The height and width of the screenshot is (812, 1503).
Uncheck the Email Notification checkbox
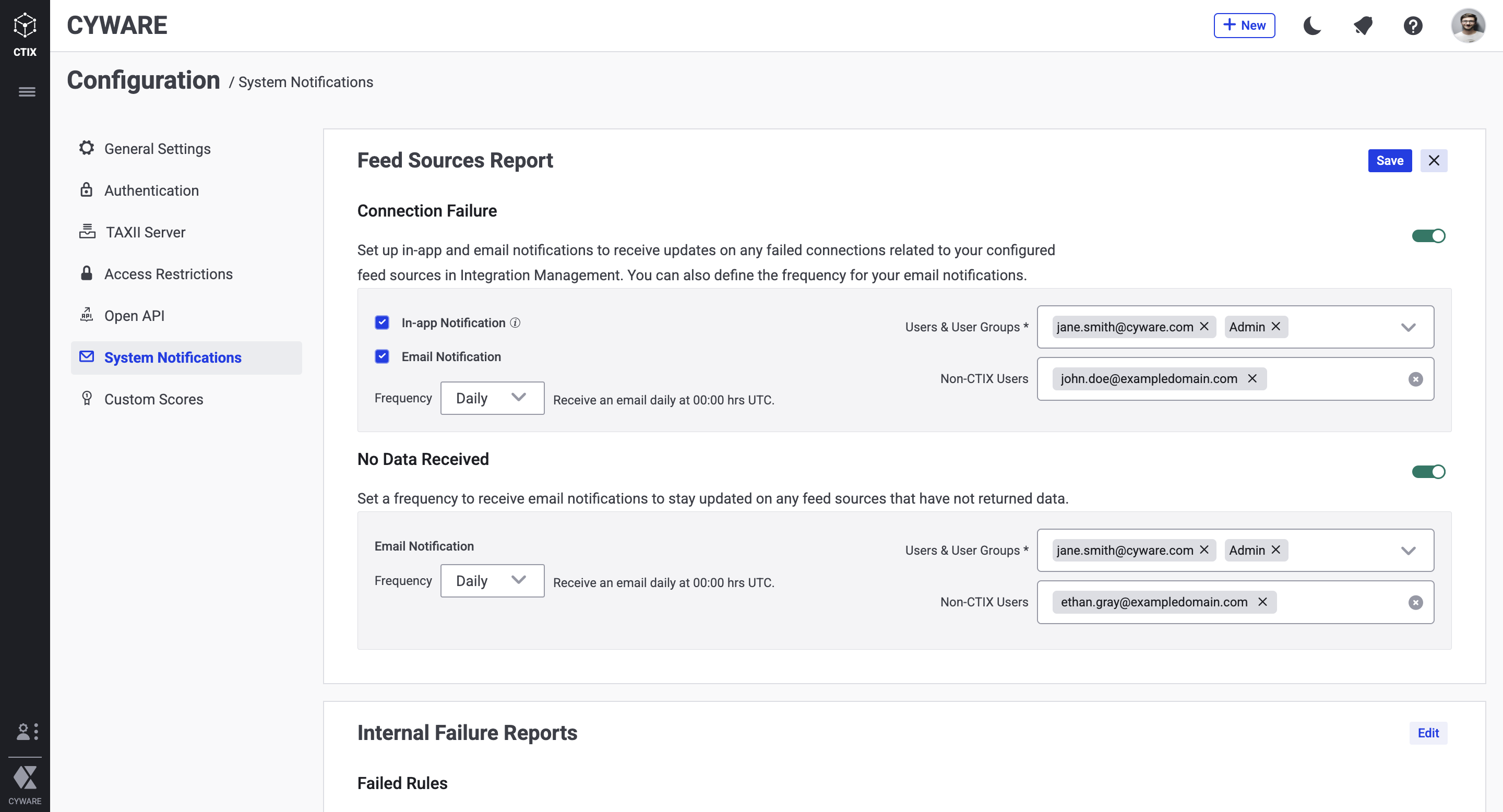click(x=382, y=356)
